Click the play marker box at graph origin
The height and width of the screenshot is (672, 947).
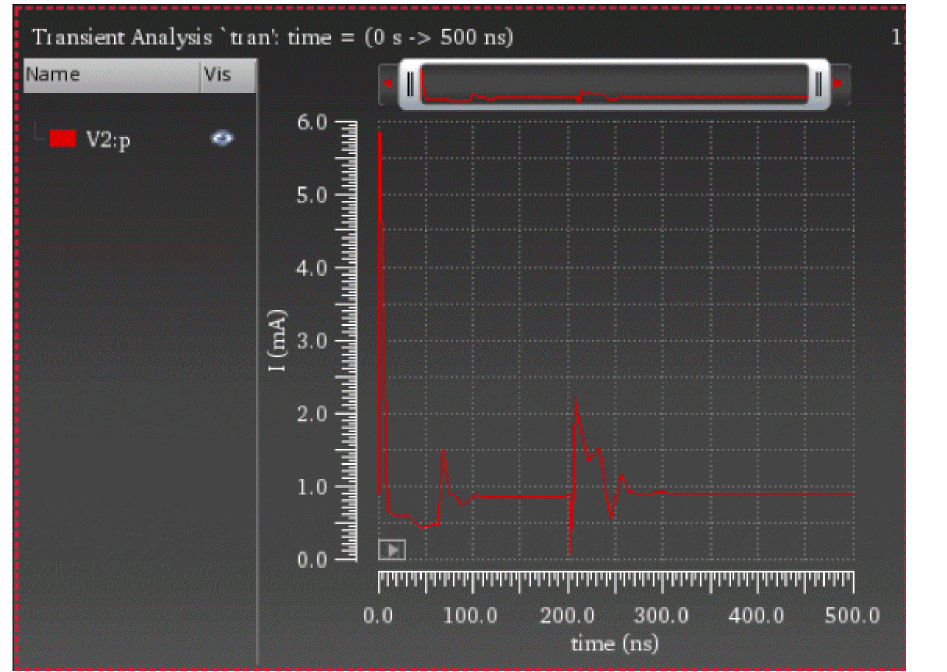tap(392, 550)
